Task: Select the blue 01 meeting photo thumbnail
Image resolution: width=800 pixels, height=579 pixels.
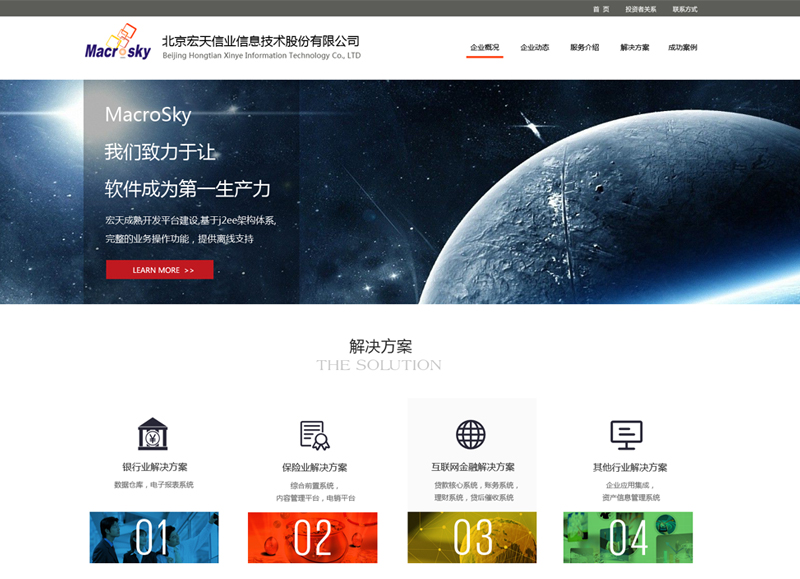Action: tap(152, 538)
